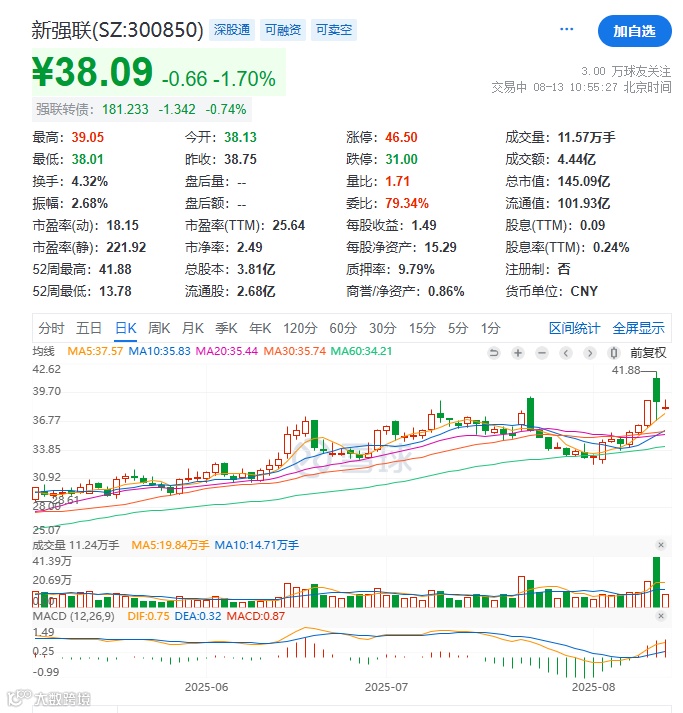Switch to the 60分 chart tab

tap(343, 328)
